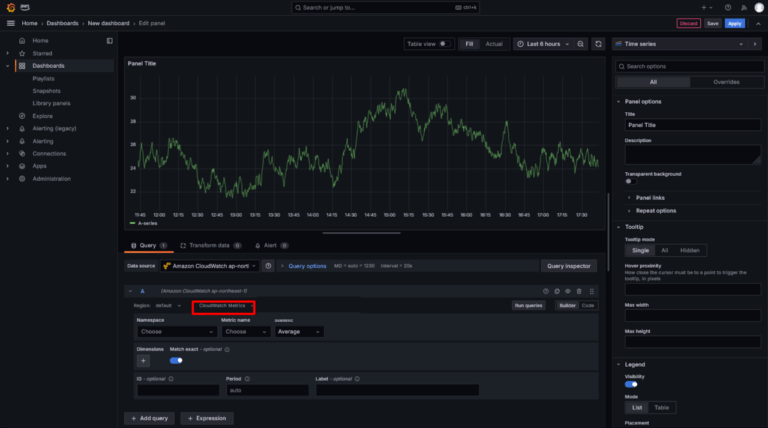Click the Administration gear icon
Screen dimensions: 768x428
tap(22, 179)
